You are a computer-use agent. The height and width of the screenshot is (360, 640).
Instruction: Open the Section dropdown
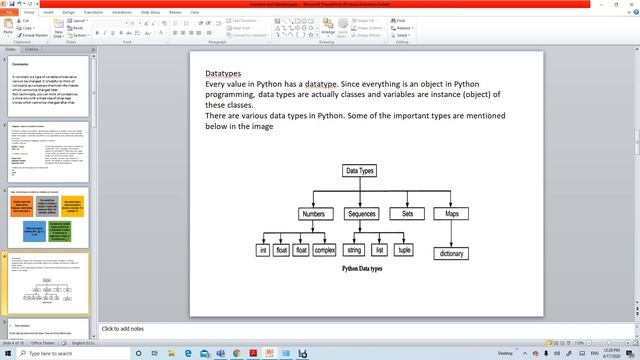(x=78, y=35)
